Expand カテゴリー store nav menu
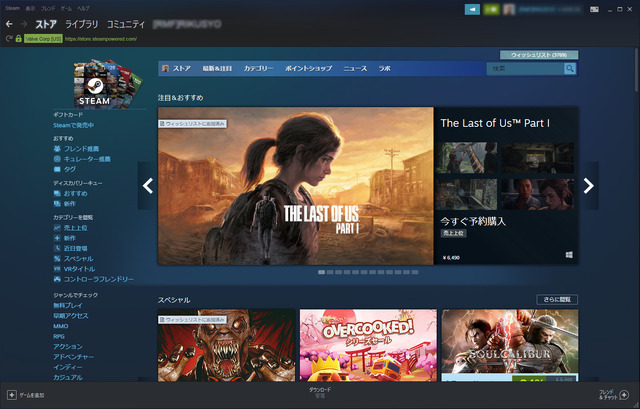The image size is (640, 409). [x=258, y=69]
